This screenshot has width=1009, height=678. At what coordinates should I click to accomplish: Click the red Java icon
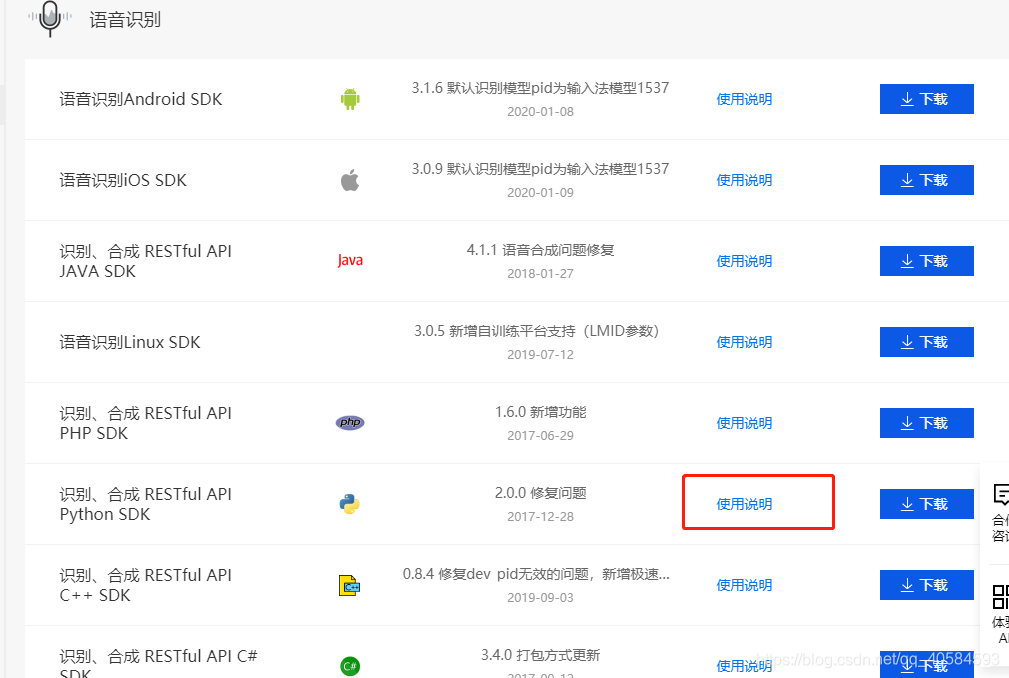350,261
